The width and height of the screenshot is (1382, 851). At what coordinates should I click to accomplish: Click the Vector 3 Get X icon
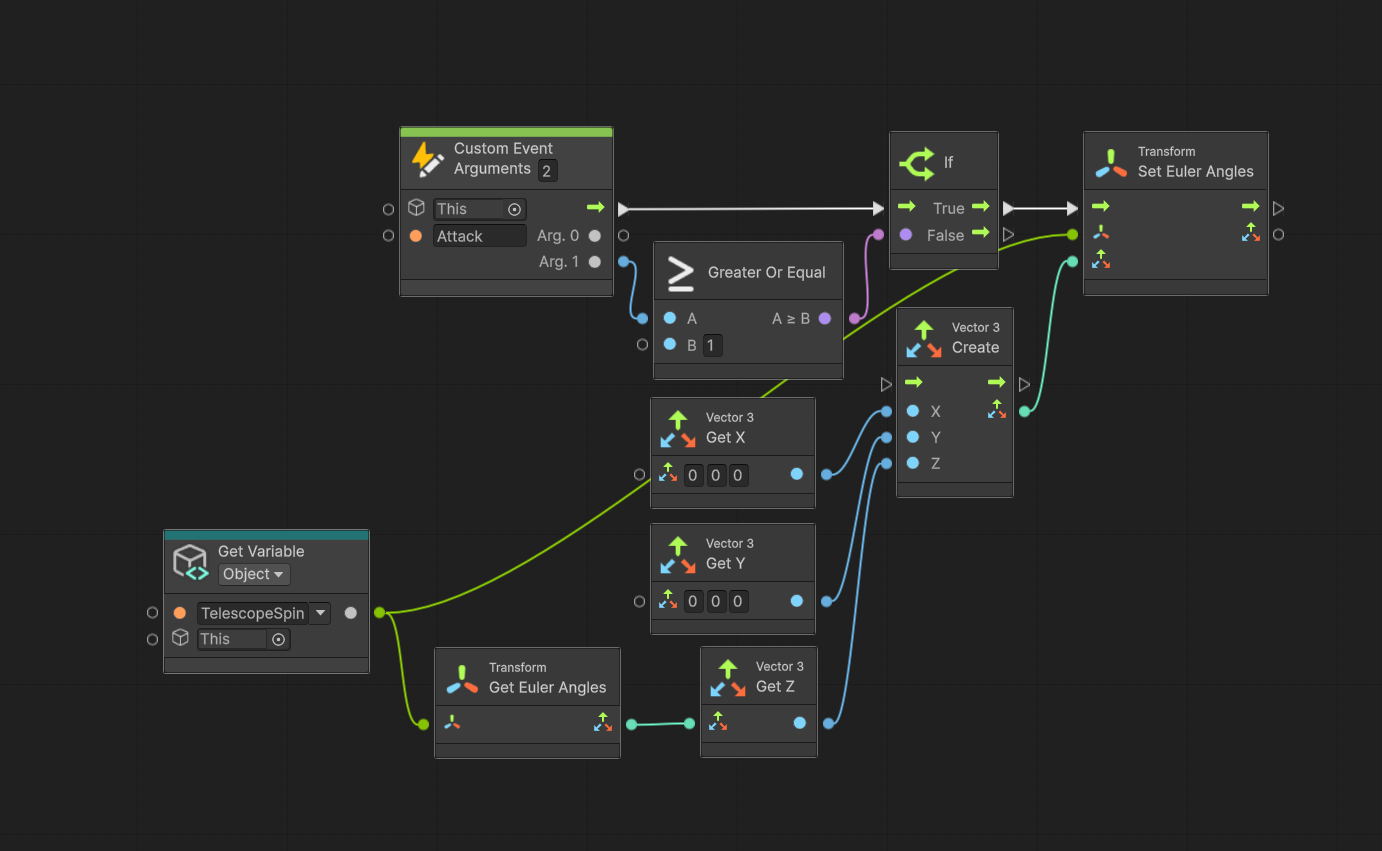678,428
